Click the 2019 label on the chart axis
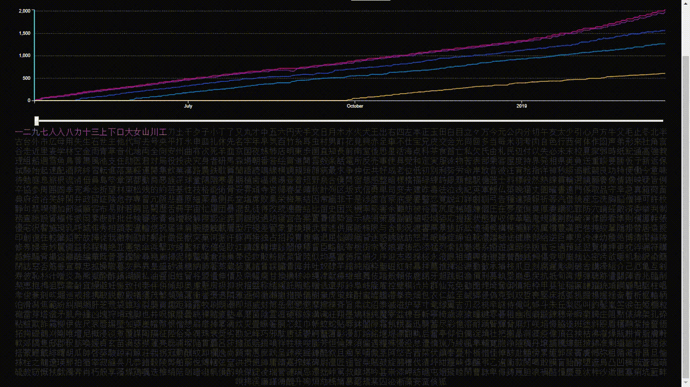 tap(521, 106)
